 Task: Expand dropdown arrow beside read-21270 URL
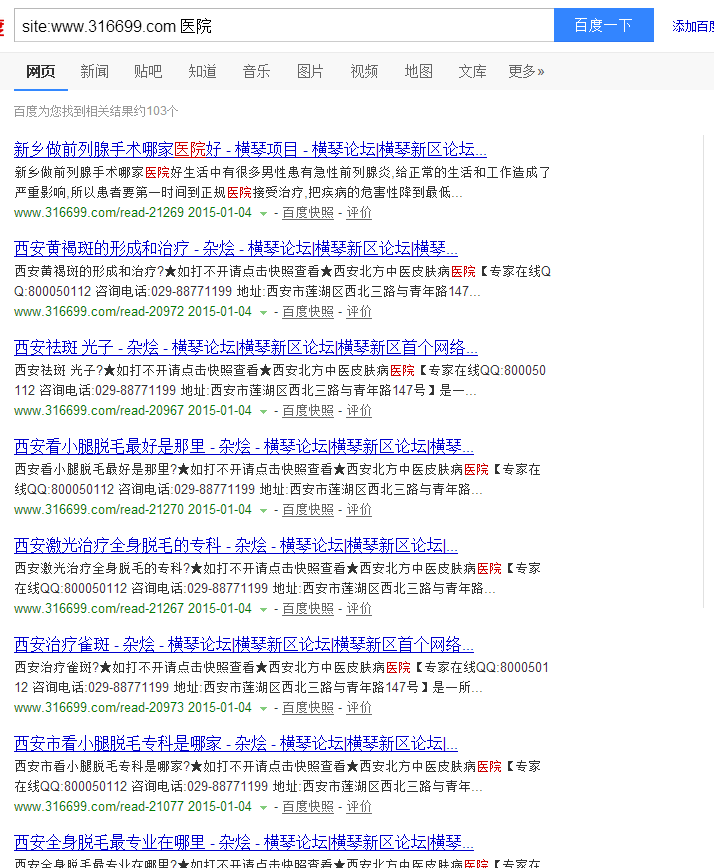[x=263, y=510]
